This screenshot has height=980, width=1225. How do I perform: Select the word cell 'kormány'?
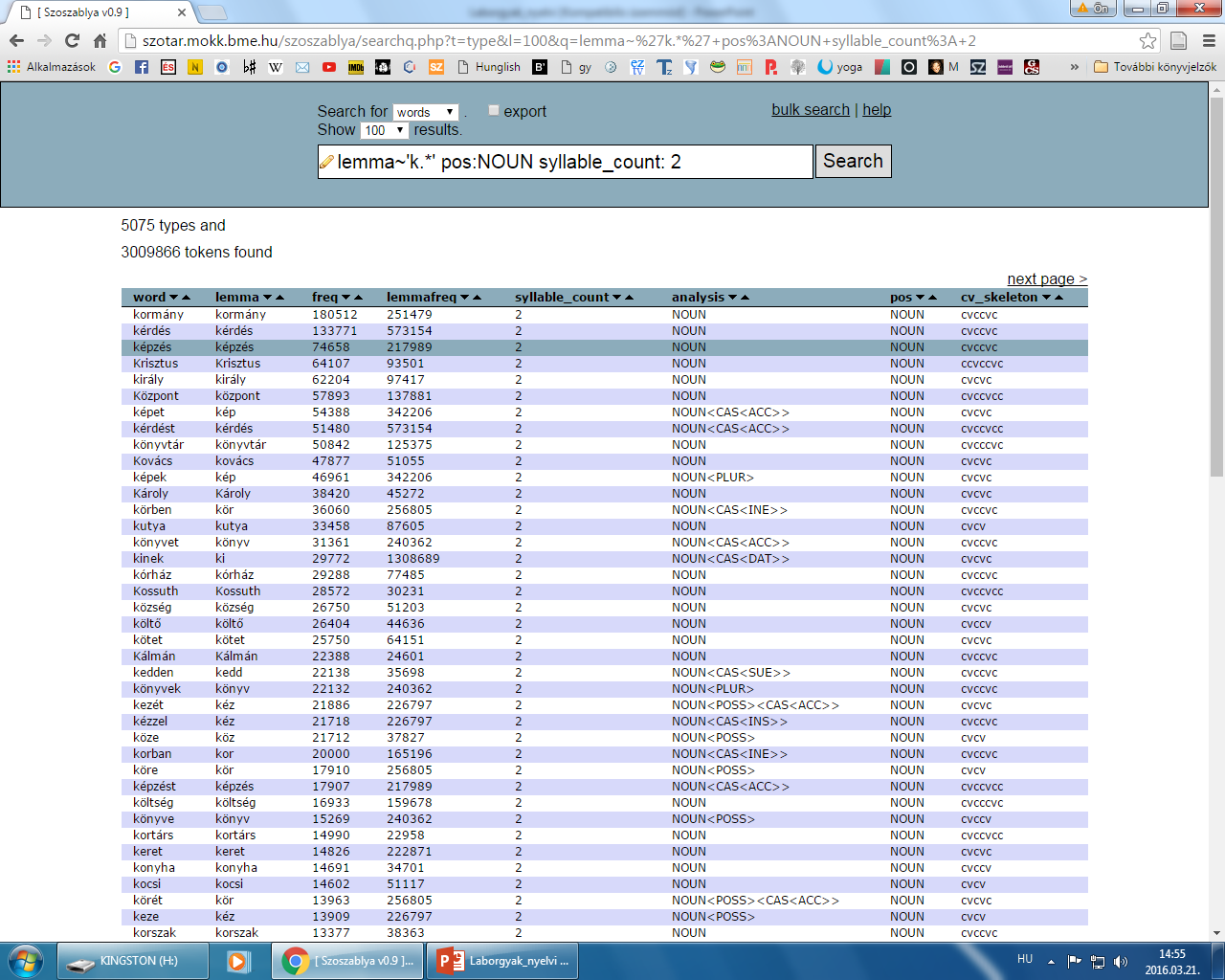[158, 314]
